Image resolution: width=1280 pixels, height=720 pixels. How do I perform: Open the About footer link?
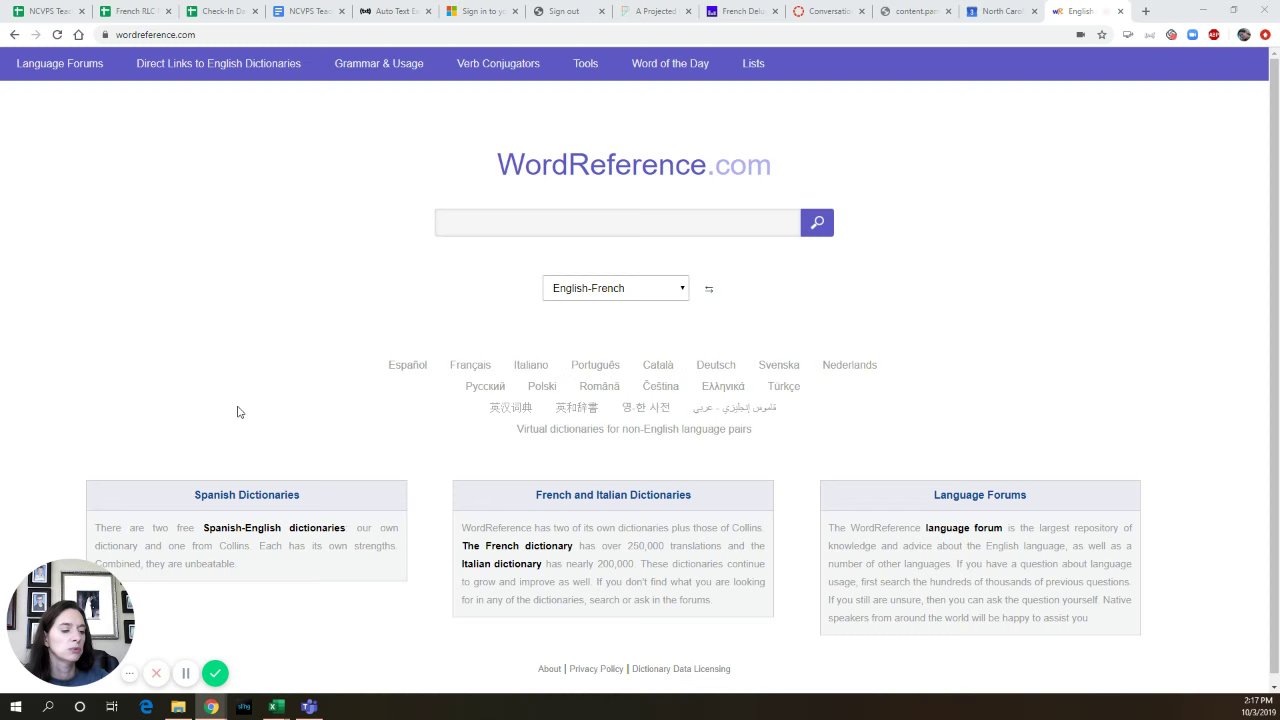pyautogui.click(x=549, y=669)
